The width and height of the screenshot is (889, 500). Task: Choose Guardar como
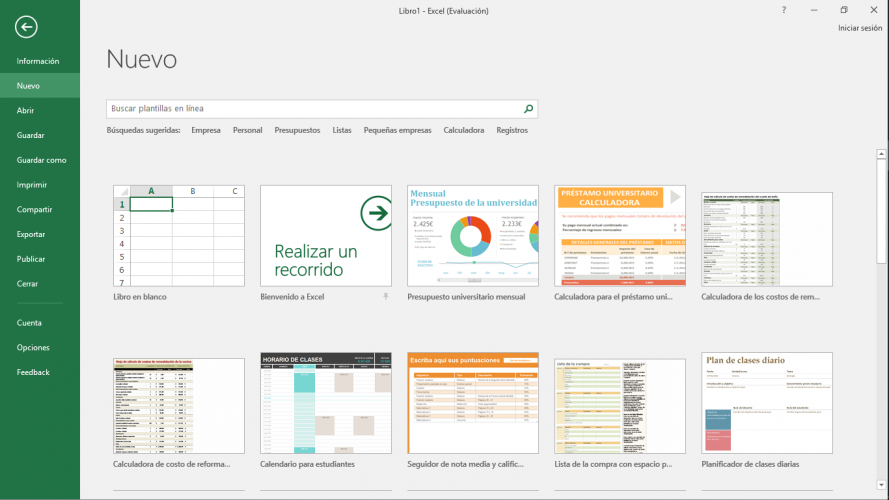(40, 160)
